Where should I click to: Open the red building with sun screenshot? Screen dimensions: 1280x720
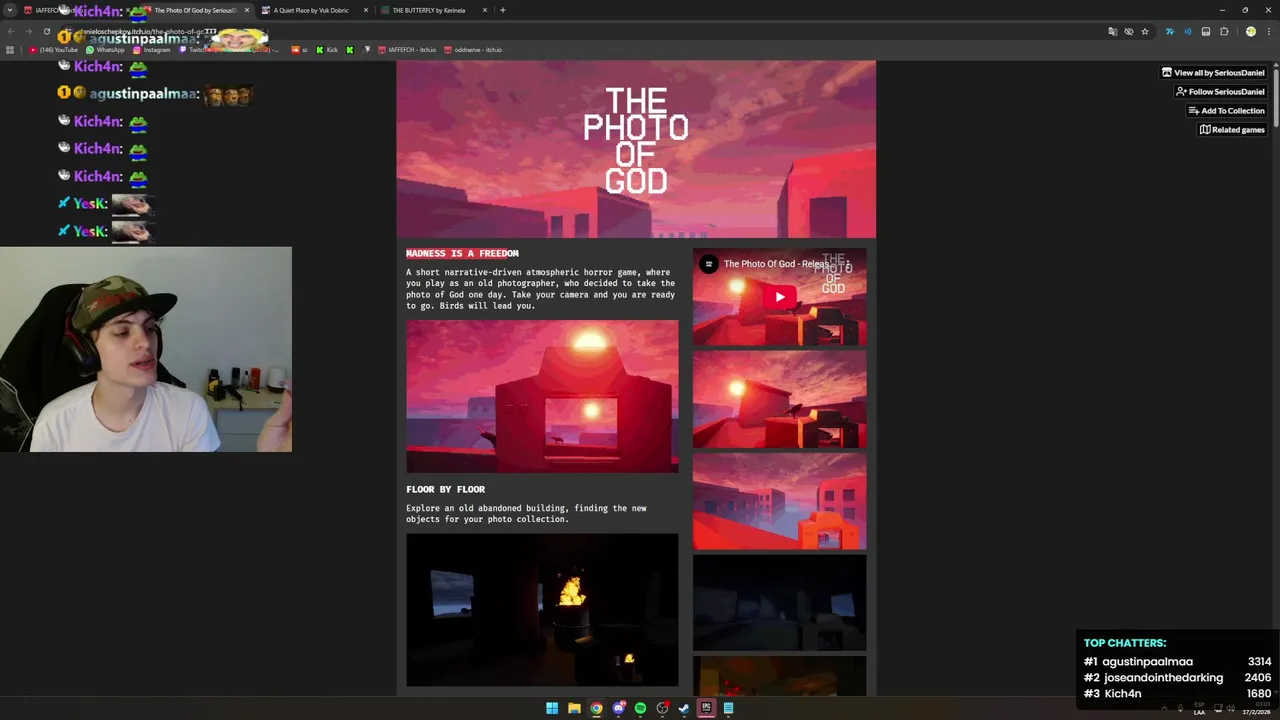542,396
